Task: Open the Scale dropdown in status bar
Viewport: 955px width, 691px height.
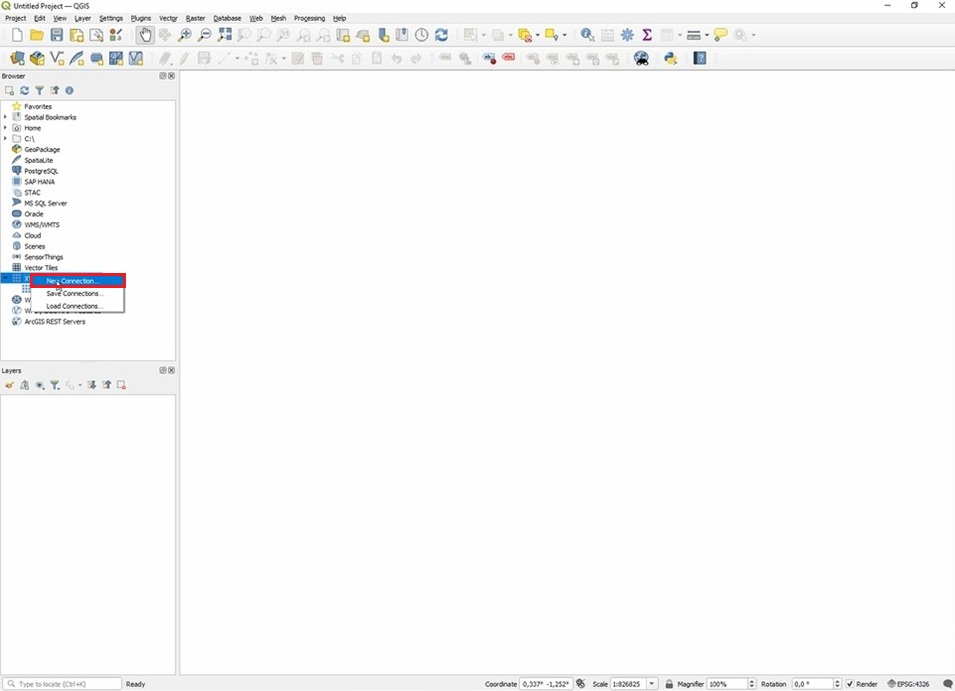Action: tap(652, 684)
